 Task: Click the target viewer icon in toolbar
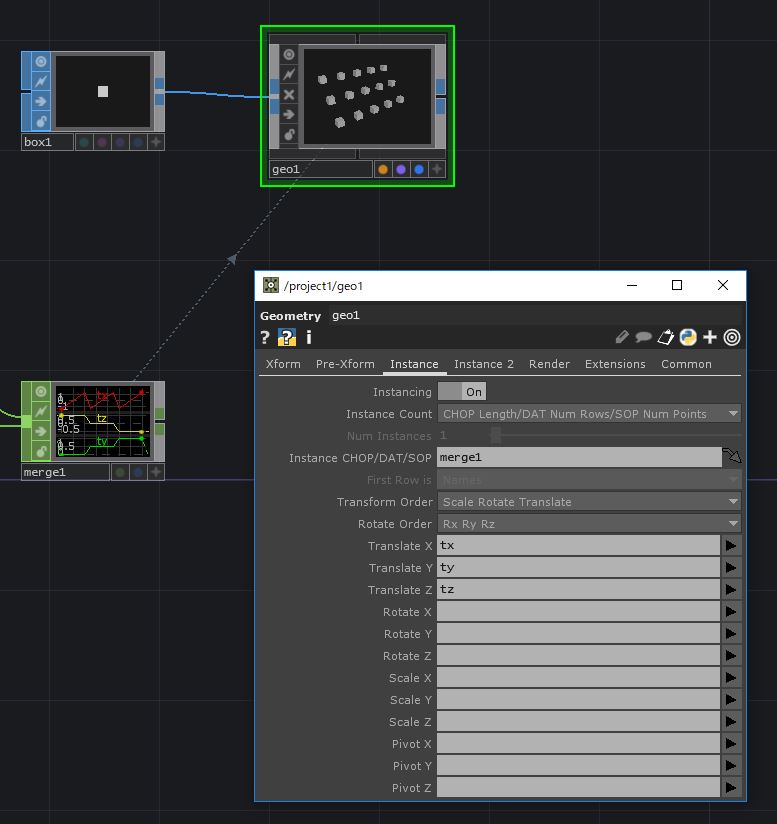tap(732, 337)
